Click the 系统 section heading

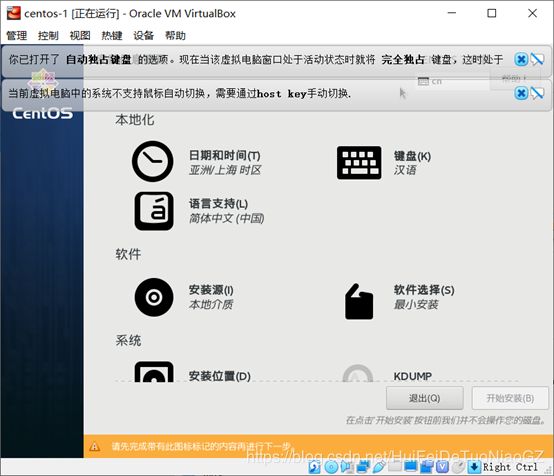(x=128, y=340)
